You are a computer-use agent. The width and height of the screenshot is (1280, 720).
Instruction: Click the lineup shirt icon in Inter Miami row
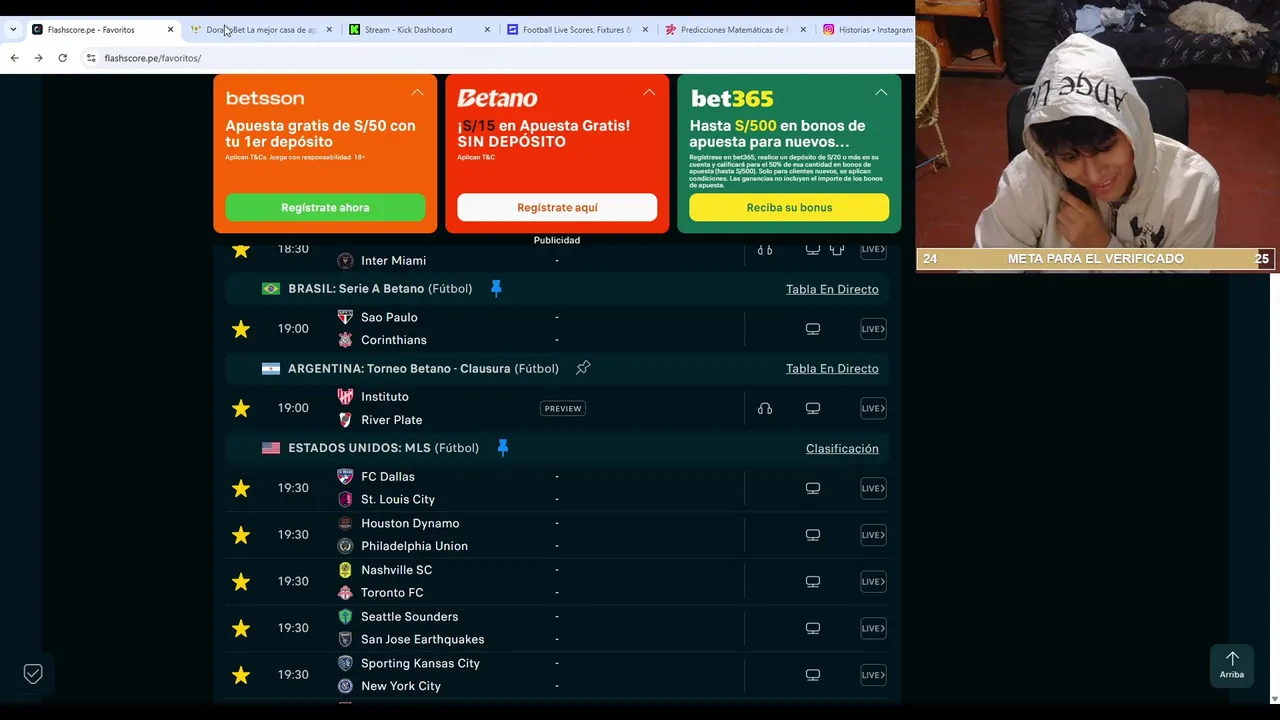837,249
